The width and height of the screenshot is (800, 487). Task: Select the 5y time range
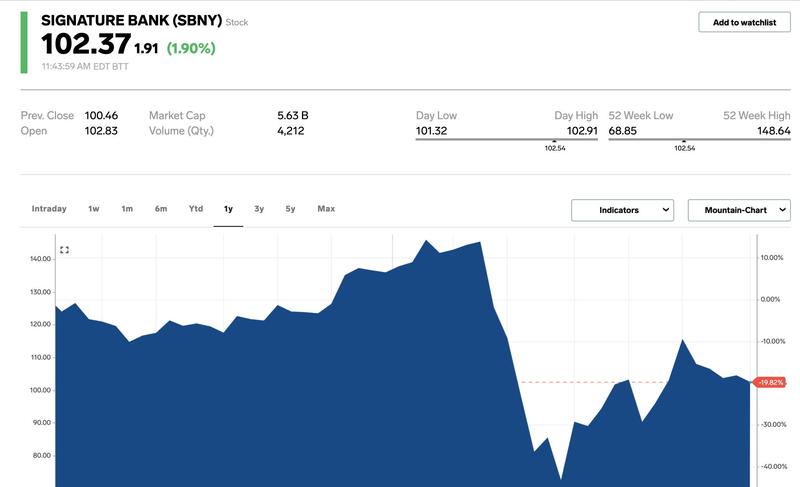pyautogui.click(x=290, y=209)
